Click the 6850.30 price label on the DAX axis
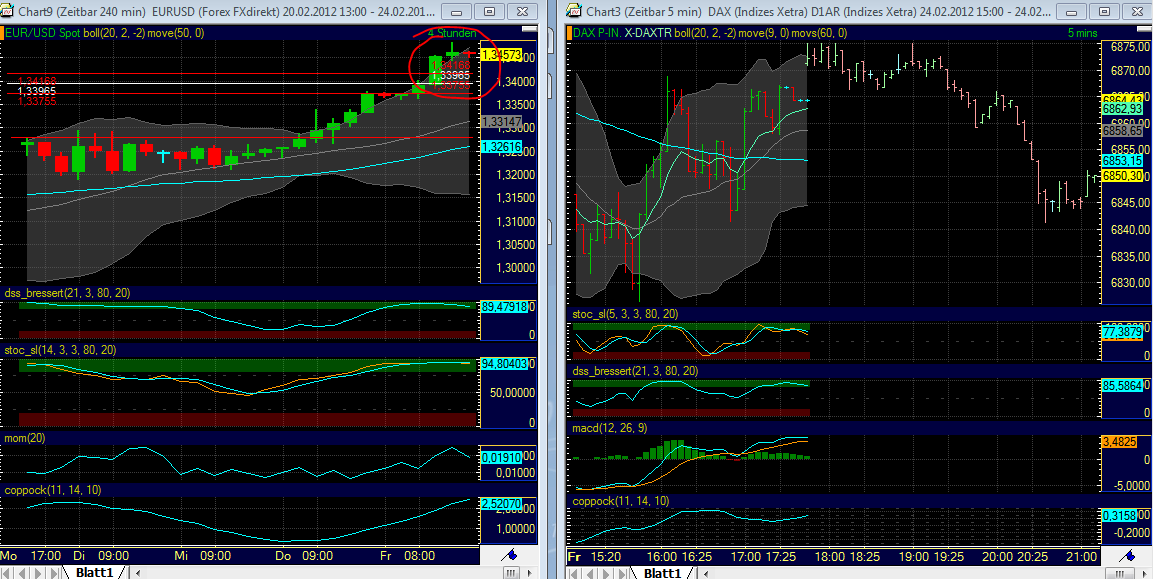 pos(1124,177)
